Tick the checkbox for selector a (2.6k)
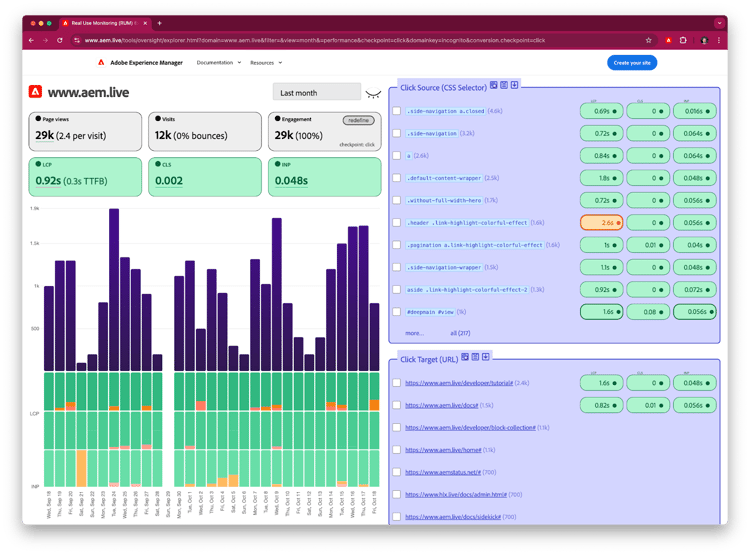The image size is (750, 554). (397, 155)
